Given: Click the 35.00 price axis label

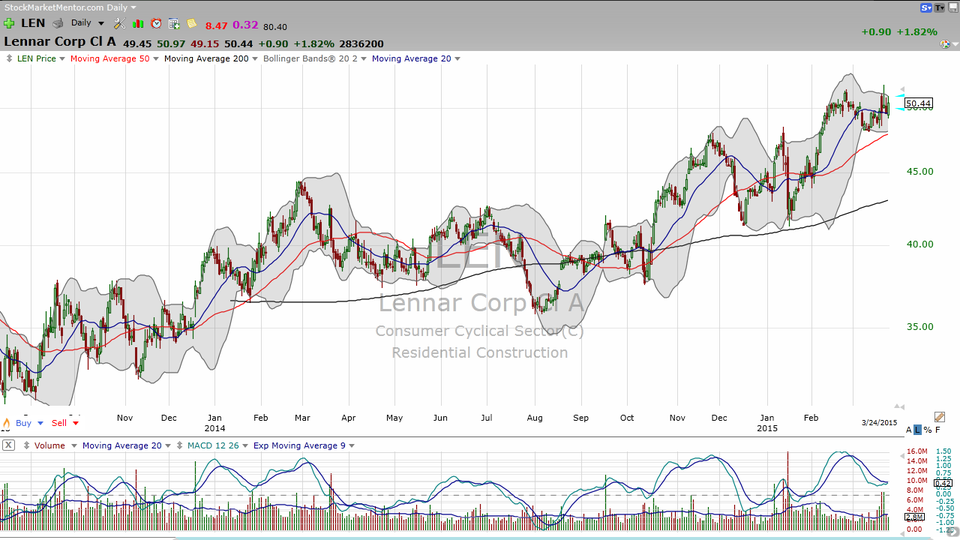Looking at the screenshot, I should point(920,327).
